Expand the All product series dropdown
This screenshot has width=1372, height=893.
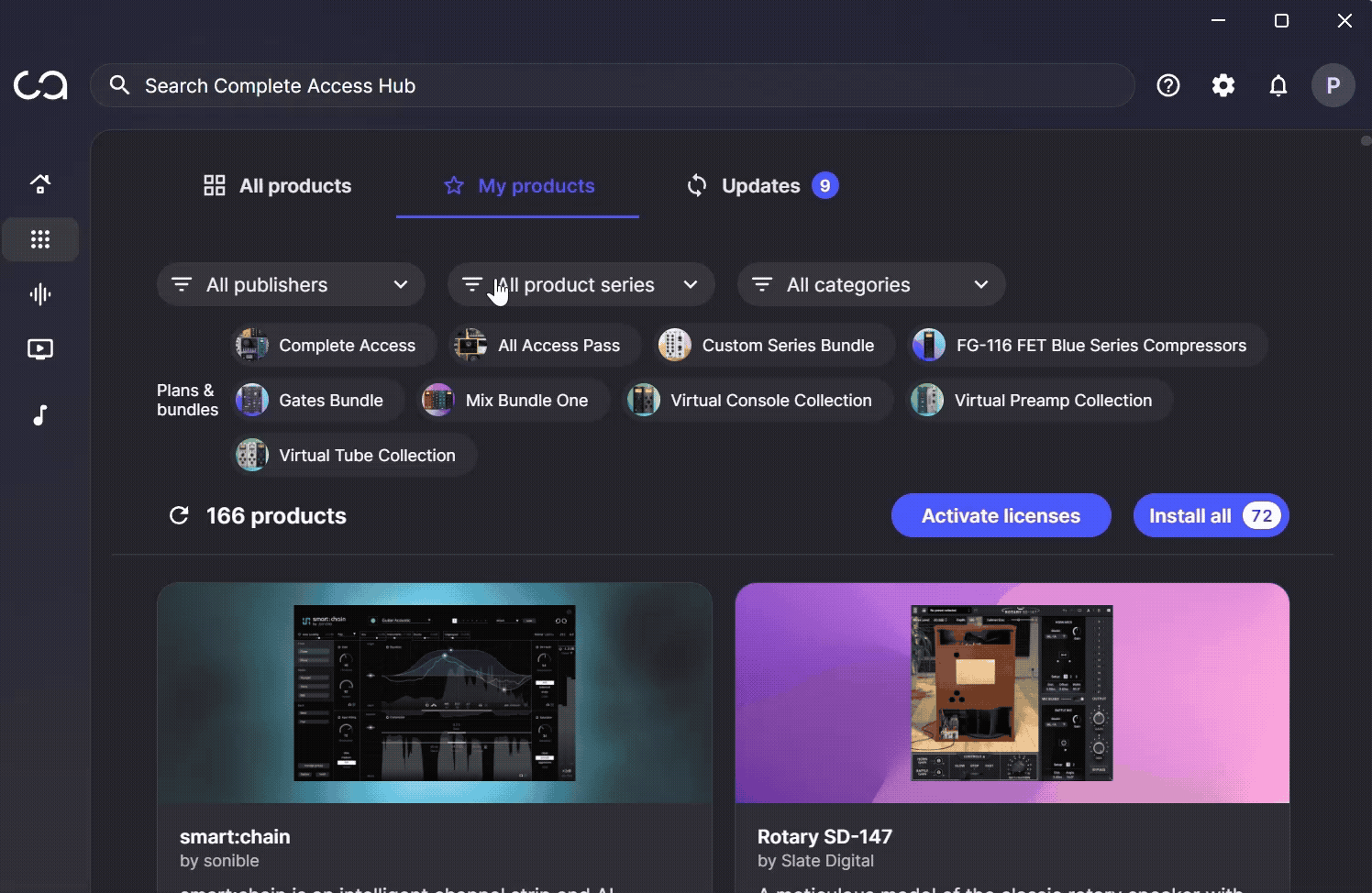point(581,284)
